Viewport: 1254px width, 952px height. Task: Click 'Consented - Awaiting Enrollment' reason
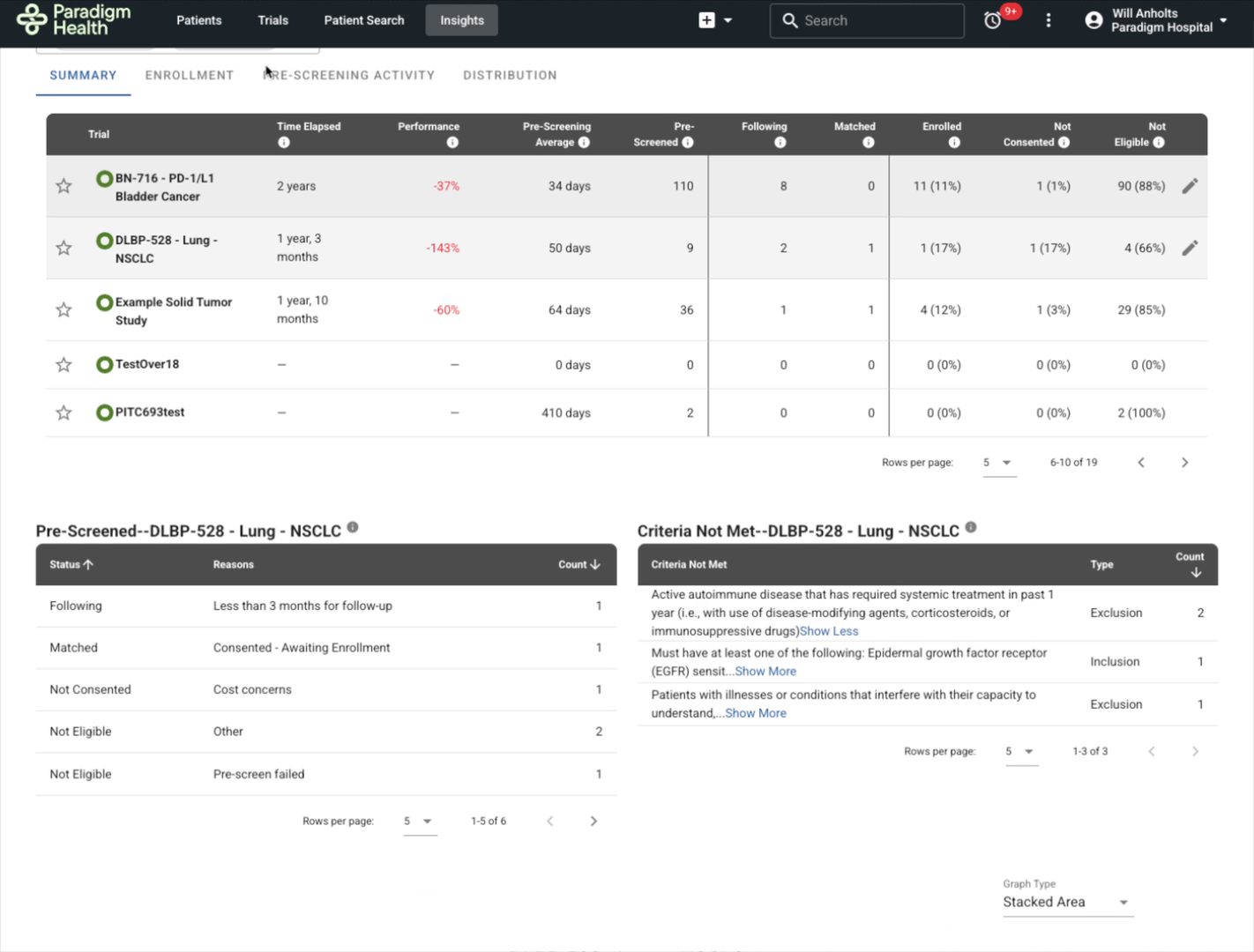(x=302, y=647)
